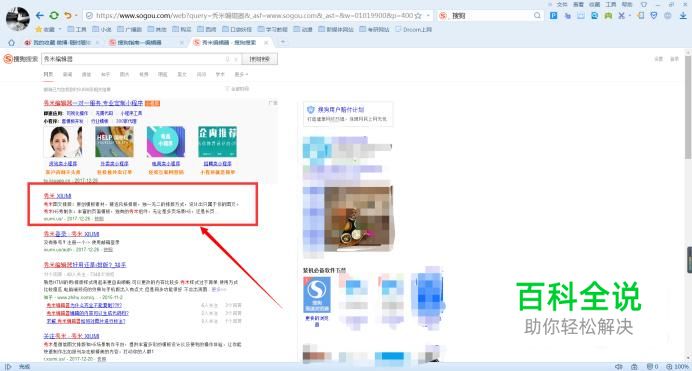Click the speaker mute icon in status bar
The width and height of the screenshot is (692, 371).
[619, 367]
